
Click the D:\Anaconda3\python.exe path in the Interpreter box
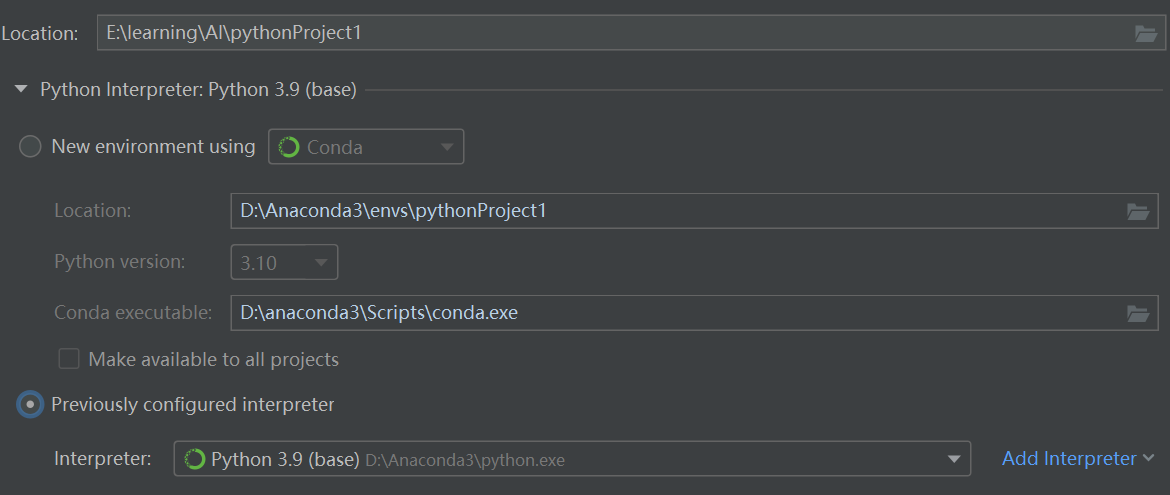[x=465, y=460]
